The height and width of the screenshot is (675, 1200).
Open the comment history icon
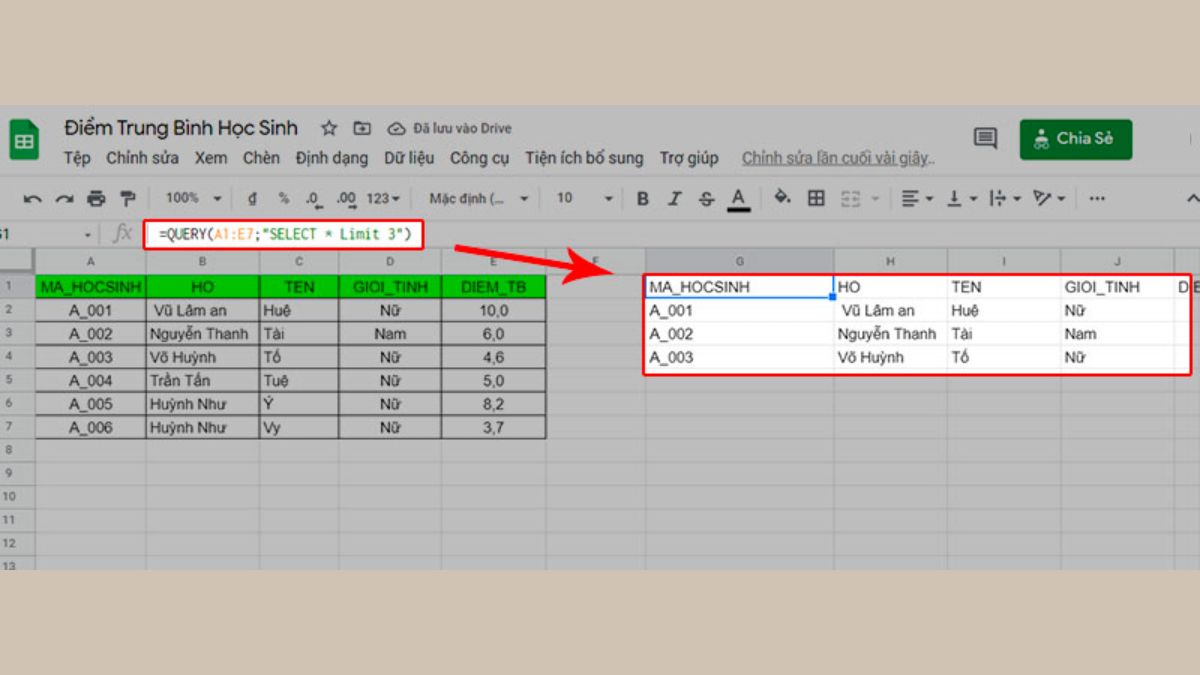[x=985, y=139]
